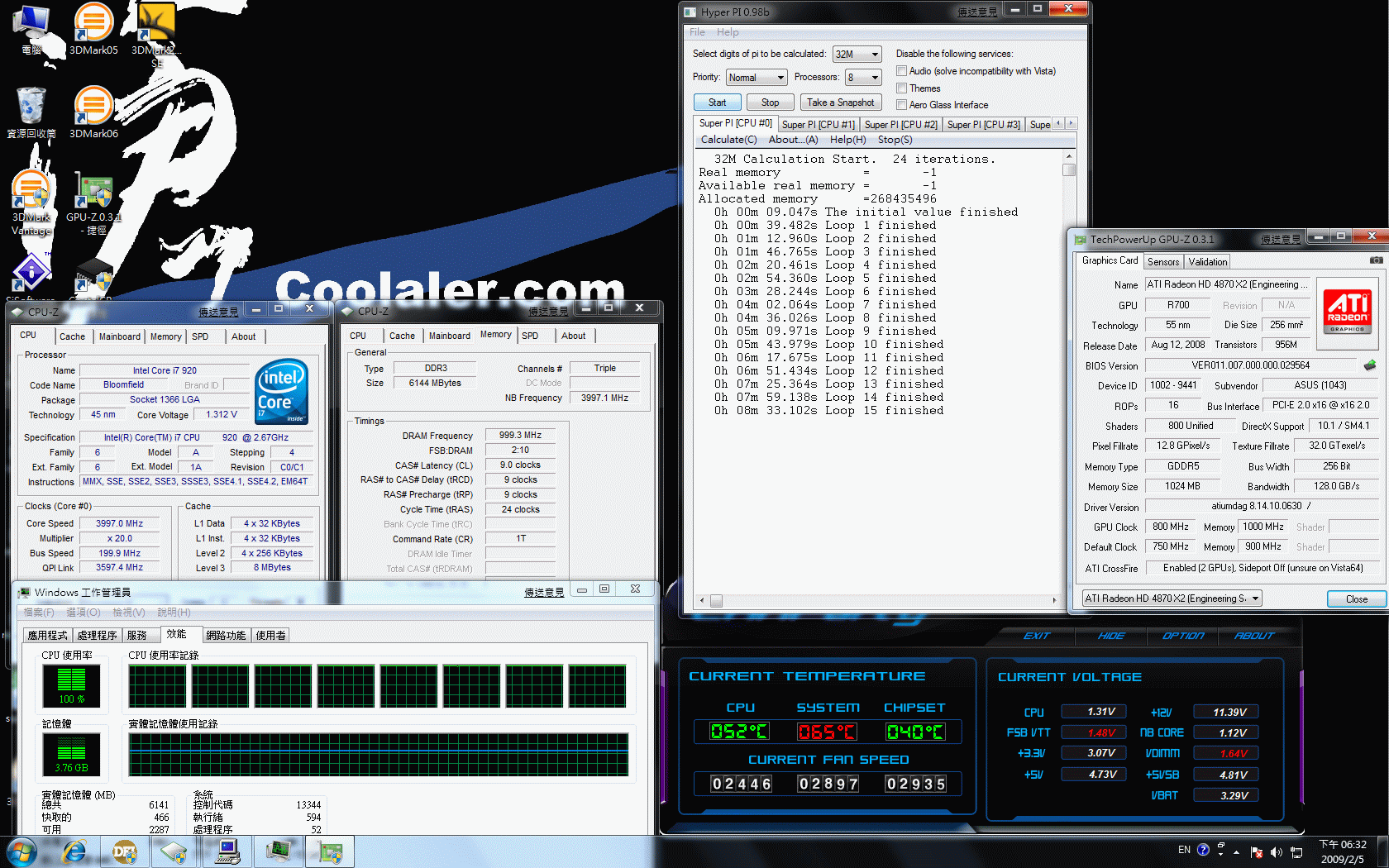Click HIDE in the monitoring utility

pyautogui.click(x=1111, y=636)
